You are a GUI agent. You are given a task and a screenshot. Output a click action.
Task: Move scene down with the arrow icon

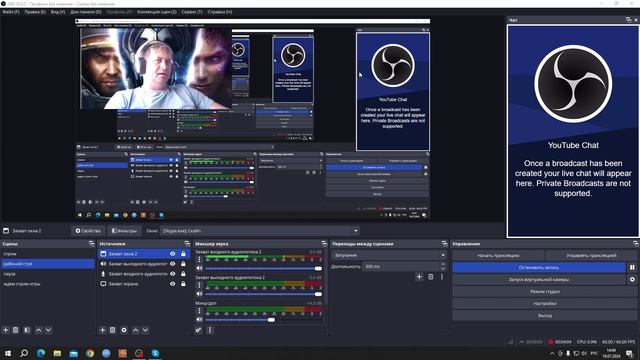pos(48,330)
